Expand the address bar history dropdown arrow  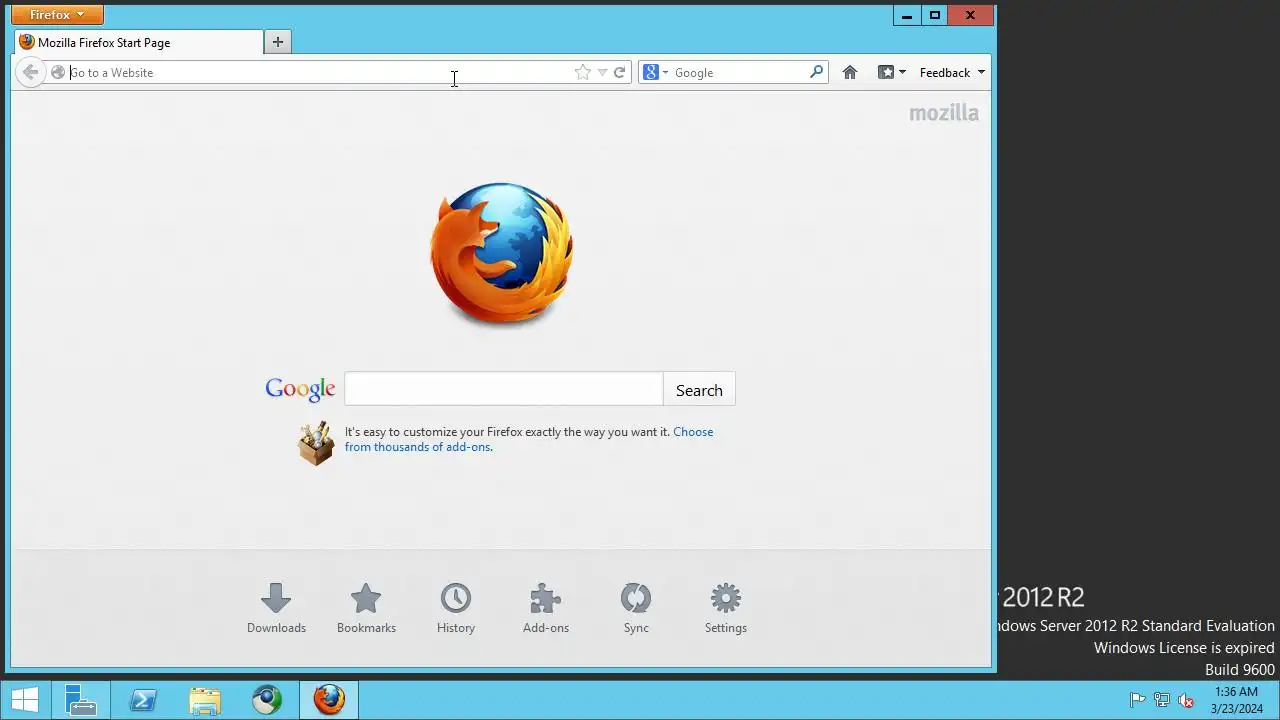602,72
